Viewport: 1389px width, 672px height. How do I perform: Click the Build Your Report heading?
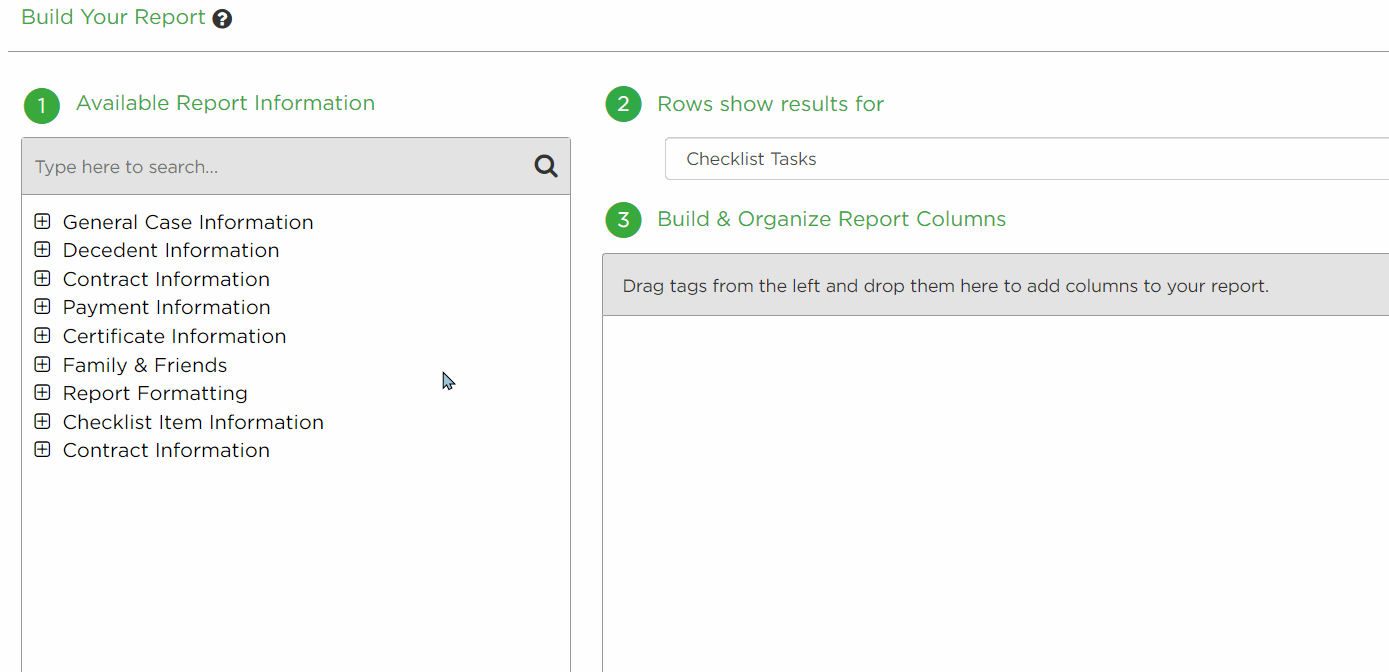[x=112, y=17]
